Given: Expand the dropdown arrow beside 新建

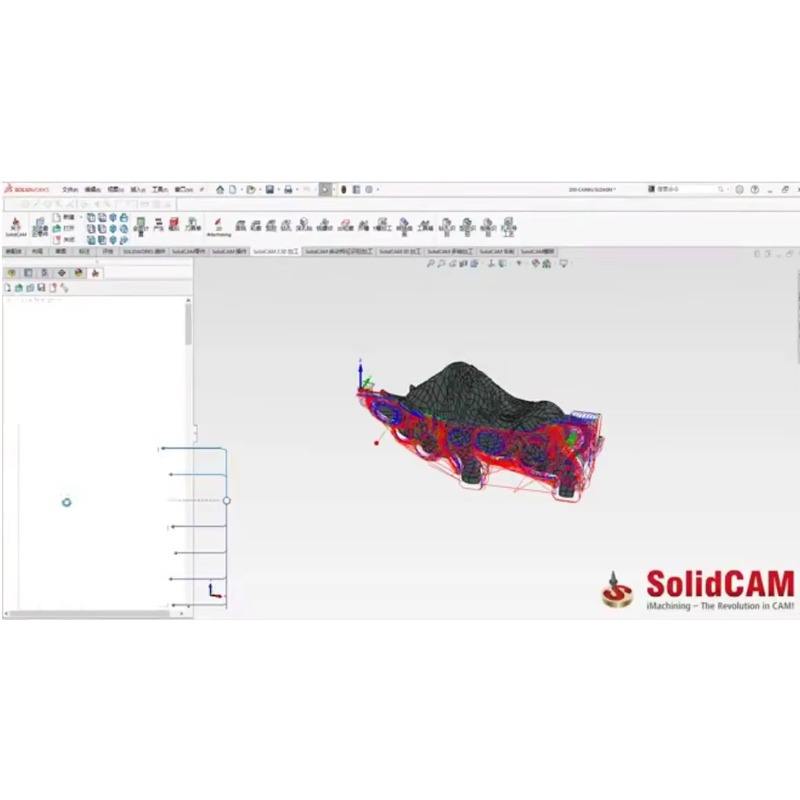Looking at the screenshot, I should [81, 218].
